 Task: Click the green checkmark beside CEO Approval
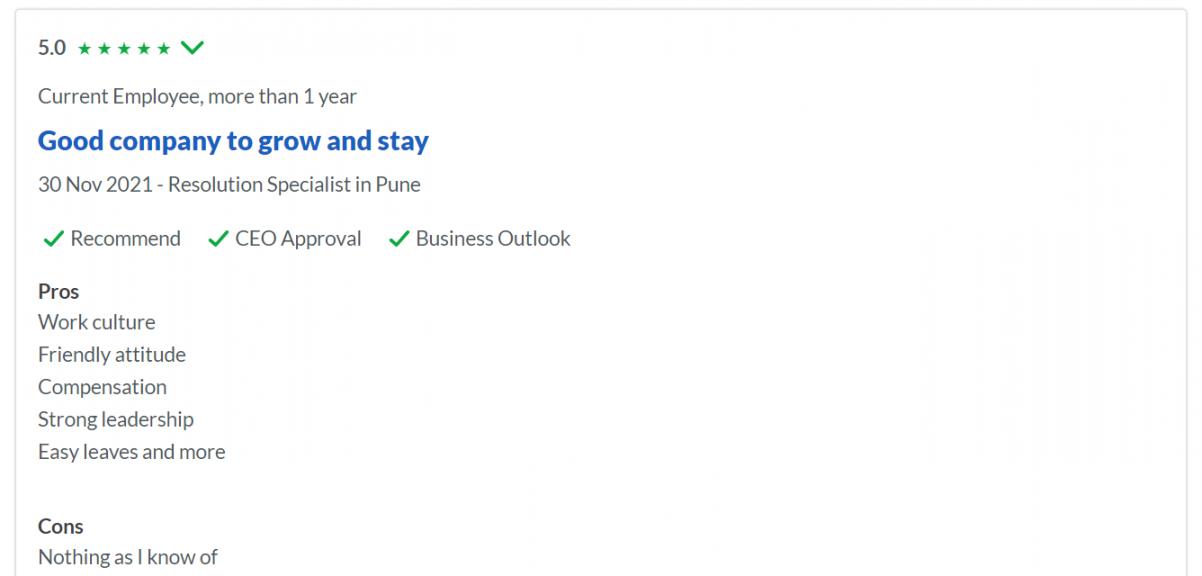pos(217,239)
